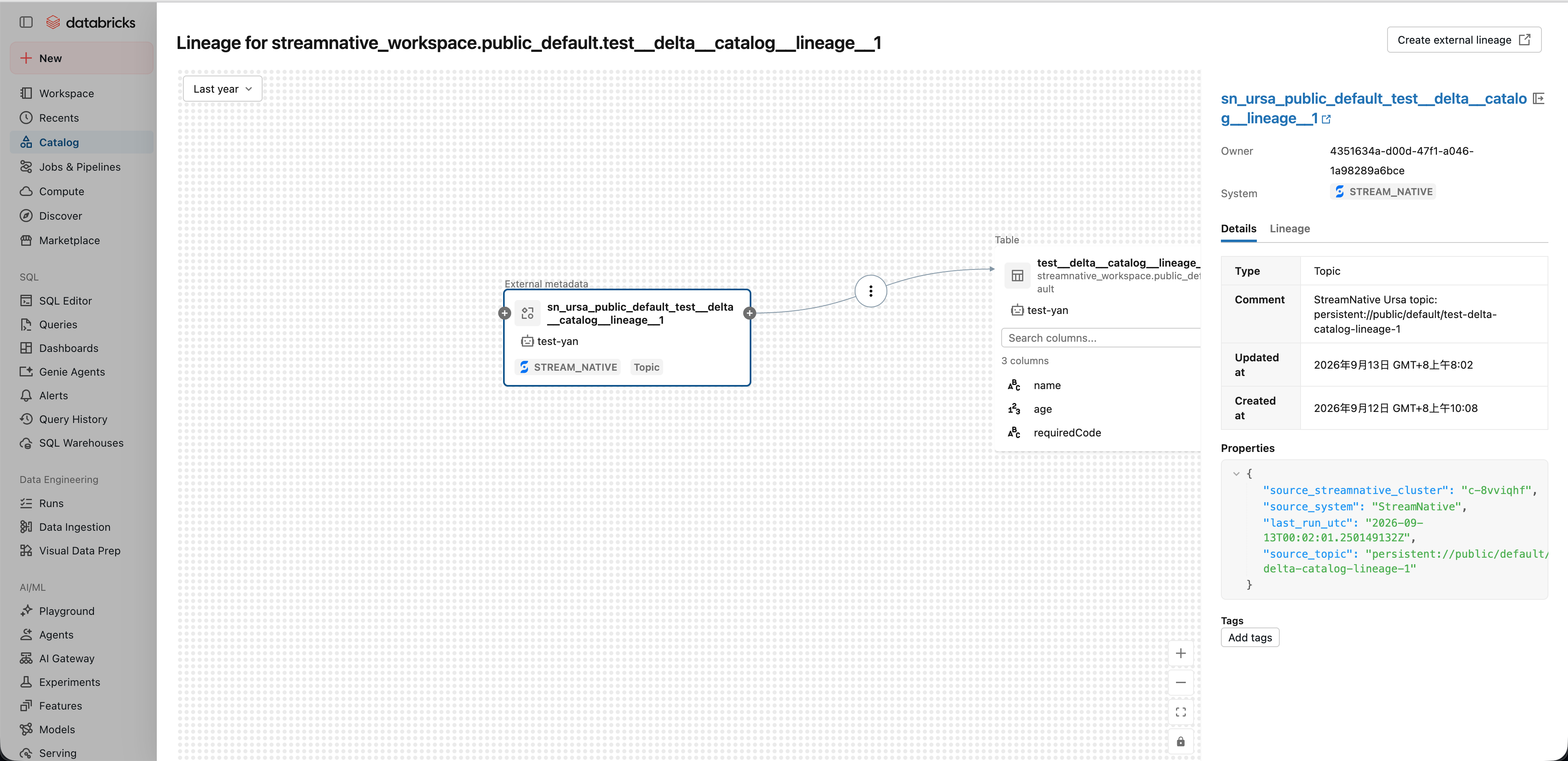This screenshot has height=761, width=1568.
Task: Click the Updated at timestamp value
Action: pyautogui.click(x=1393, y=365)
